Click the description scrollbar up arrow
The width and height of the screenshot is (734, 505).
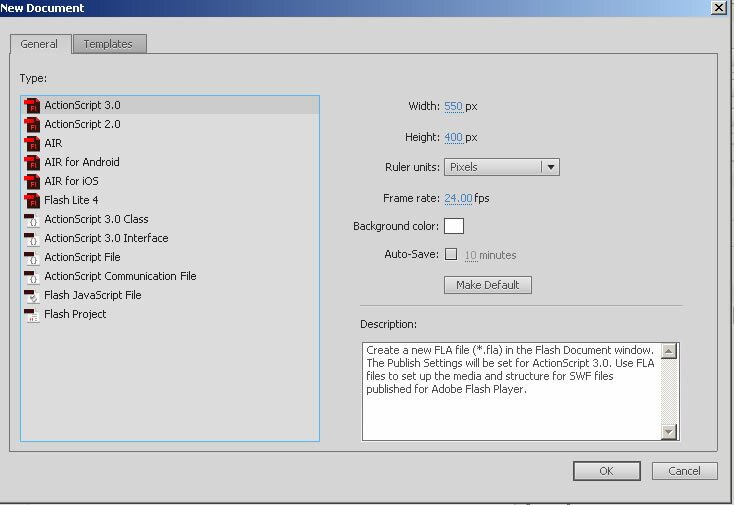pyautogui.click(x=669, y=351)
